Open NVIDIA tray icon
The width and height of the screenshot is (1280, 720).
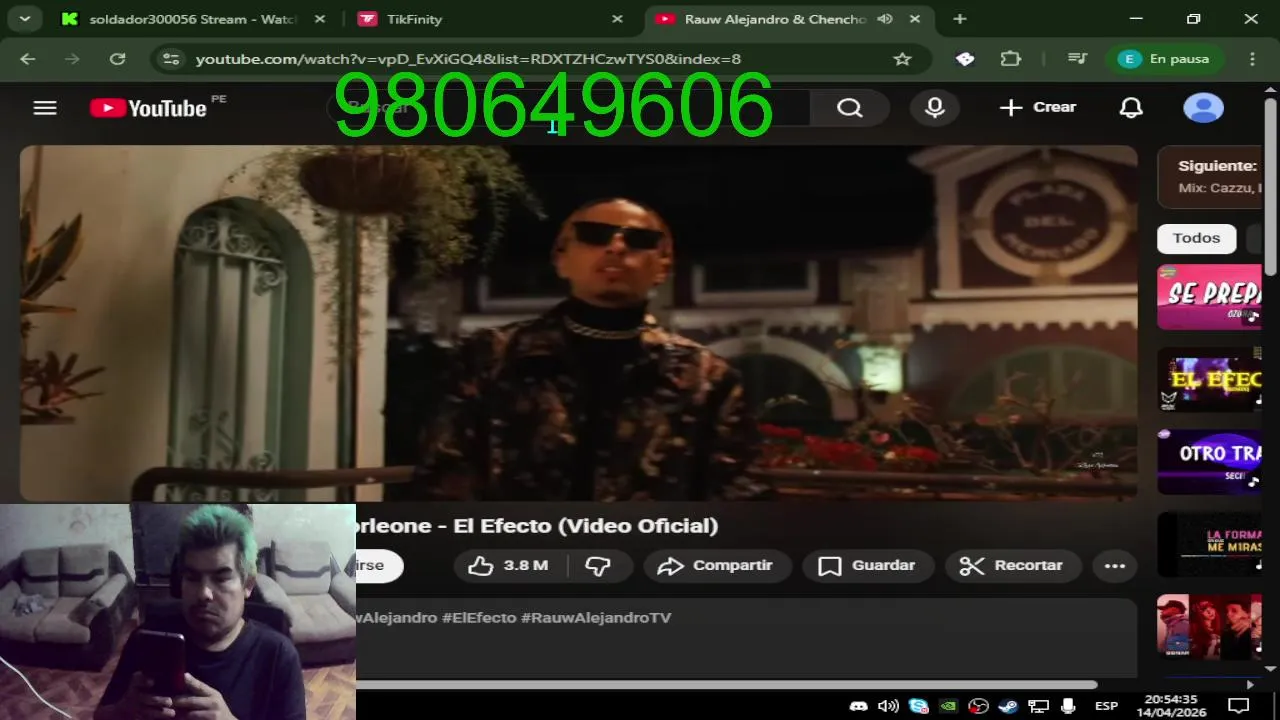coord(948,706)
